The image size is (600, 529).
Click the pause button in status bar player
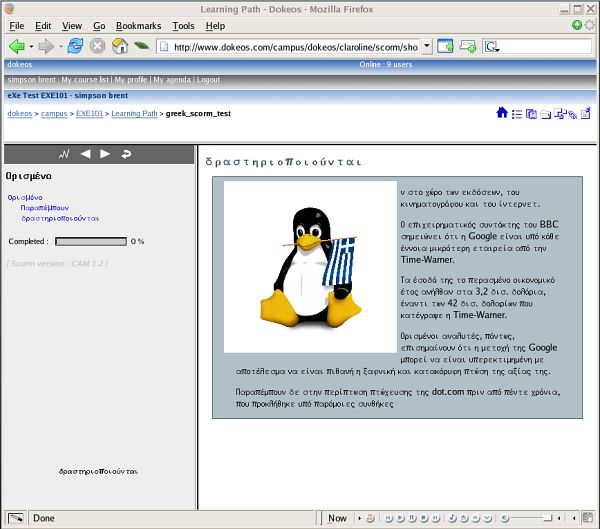tap(412, 518)
